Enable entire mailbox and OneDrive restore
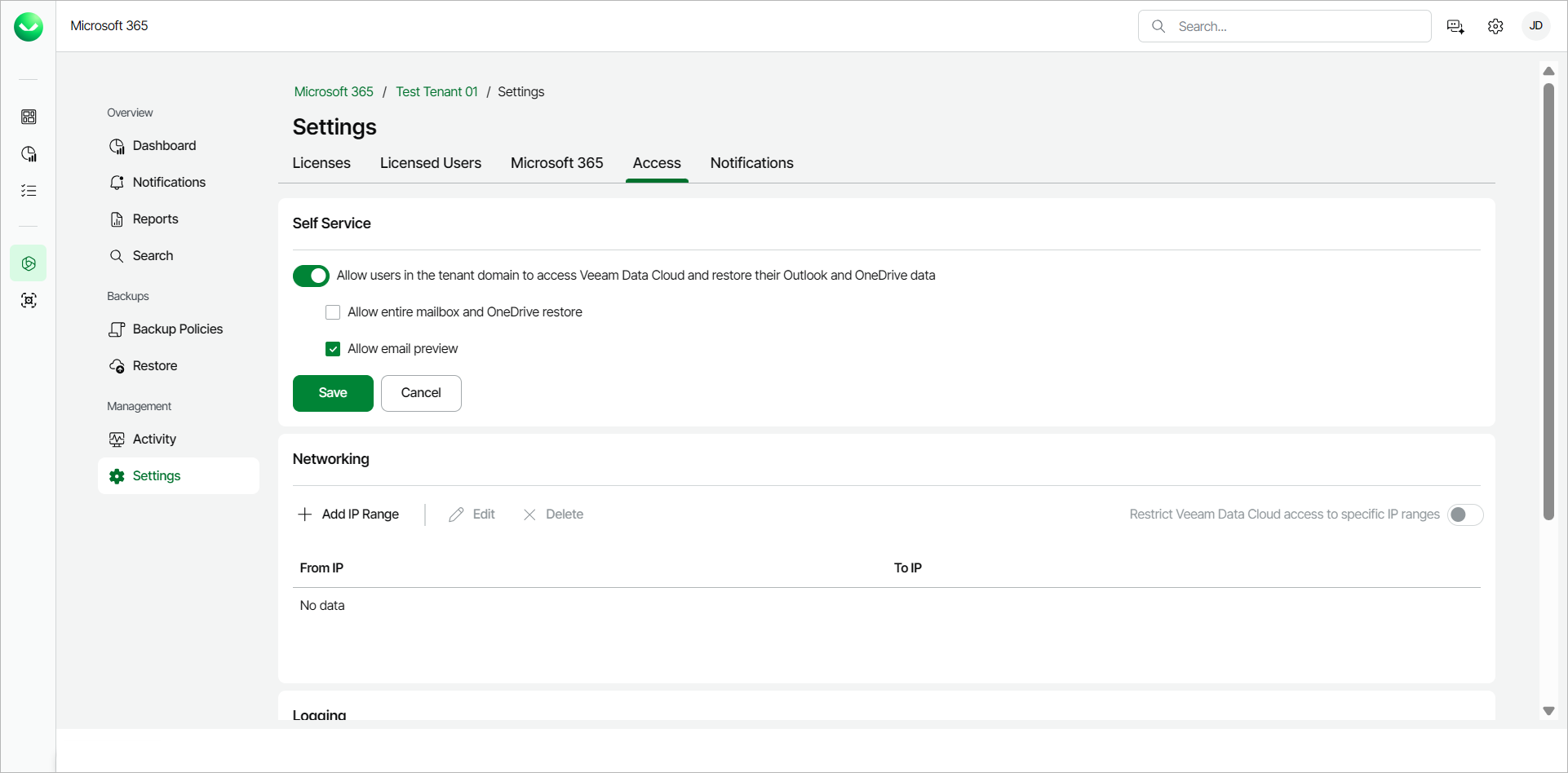 tap(332, 311)
